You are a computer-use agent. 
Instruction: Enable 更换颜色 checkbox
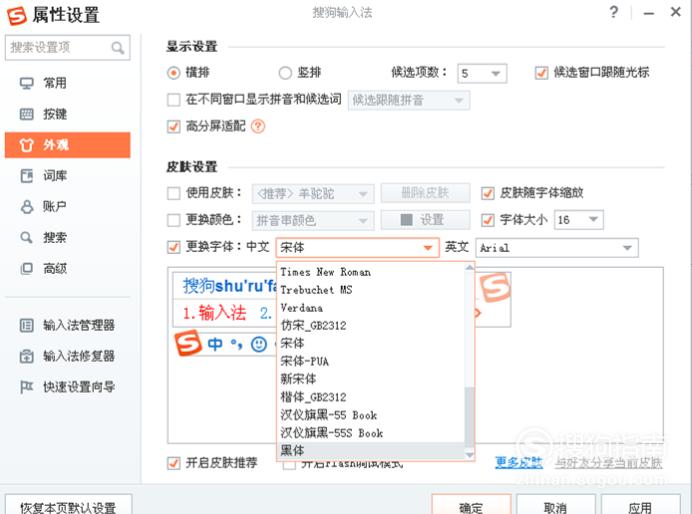tap(174, 220)
